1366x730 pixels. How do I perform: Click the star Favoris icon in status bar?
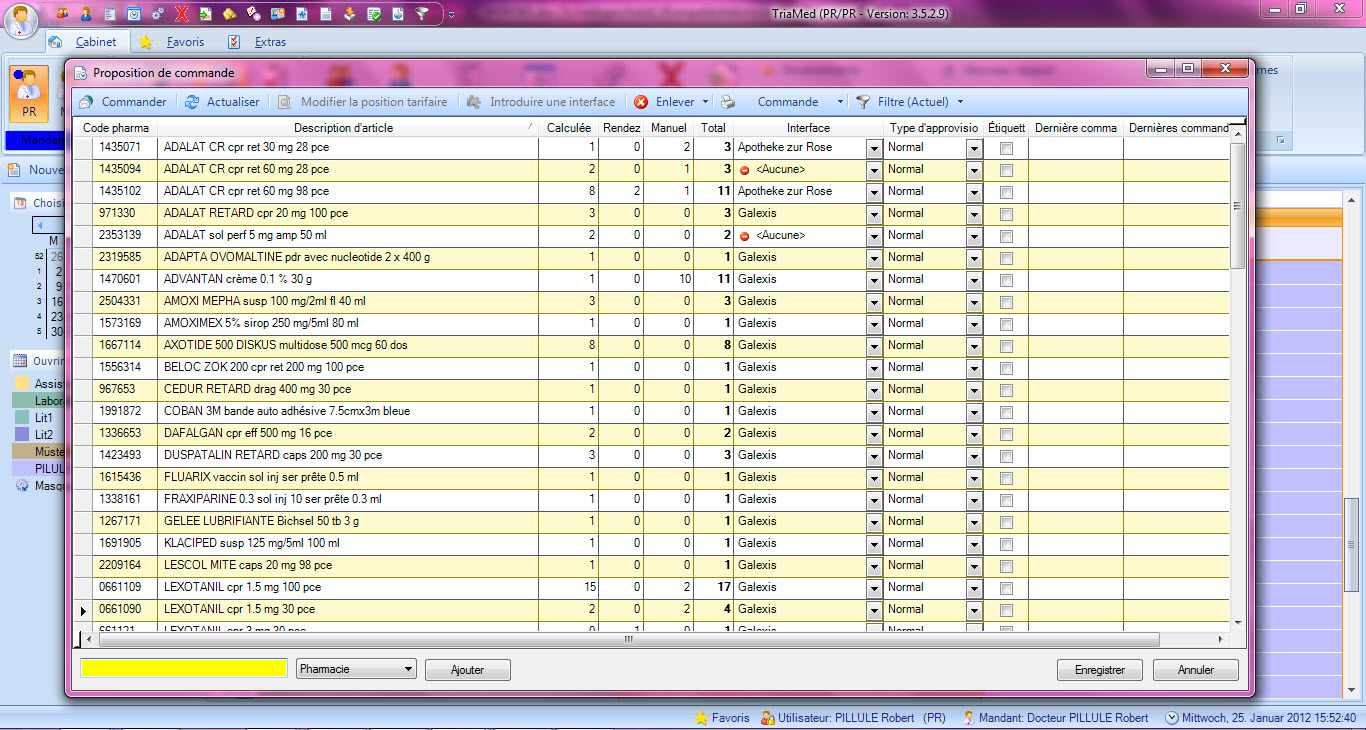(701, 718)
